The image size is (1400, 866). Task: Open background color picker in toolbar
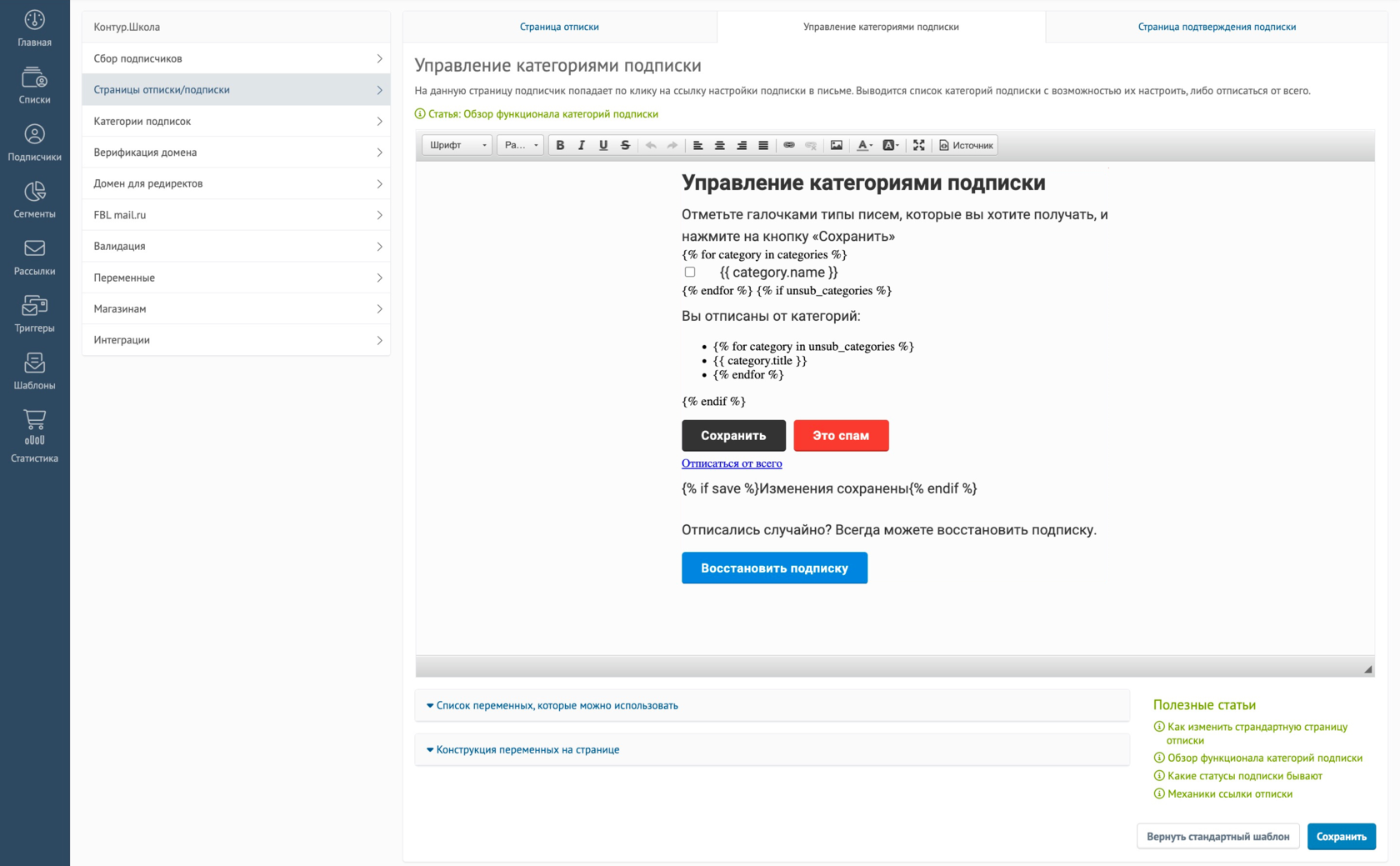[x=890, y=145]
